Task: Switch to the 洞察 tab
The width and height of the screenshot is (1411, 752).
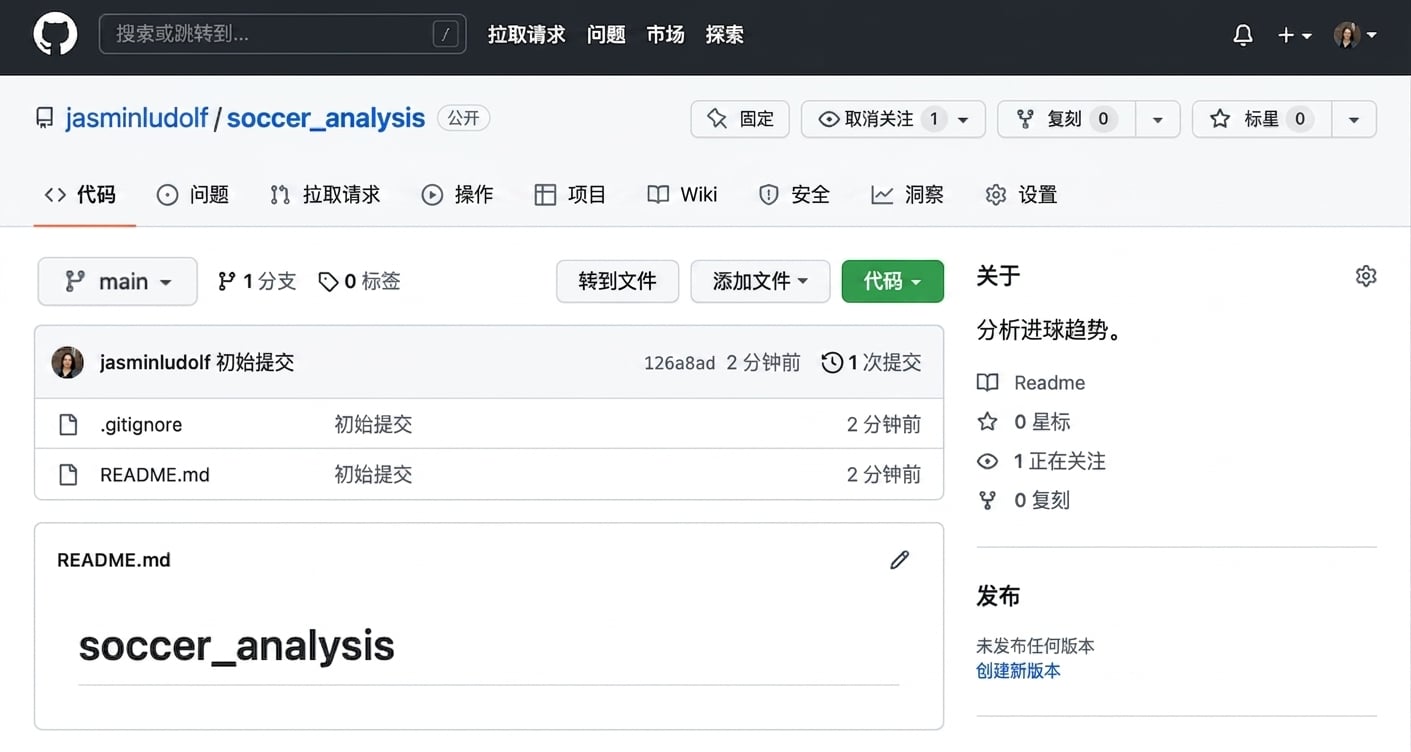Action: pyautogui.click(x=907, y=195)
